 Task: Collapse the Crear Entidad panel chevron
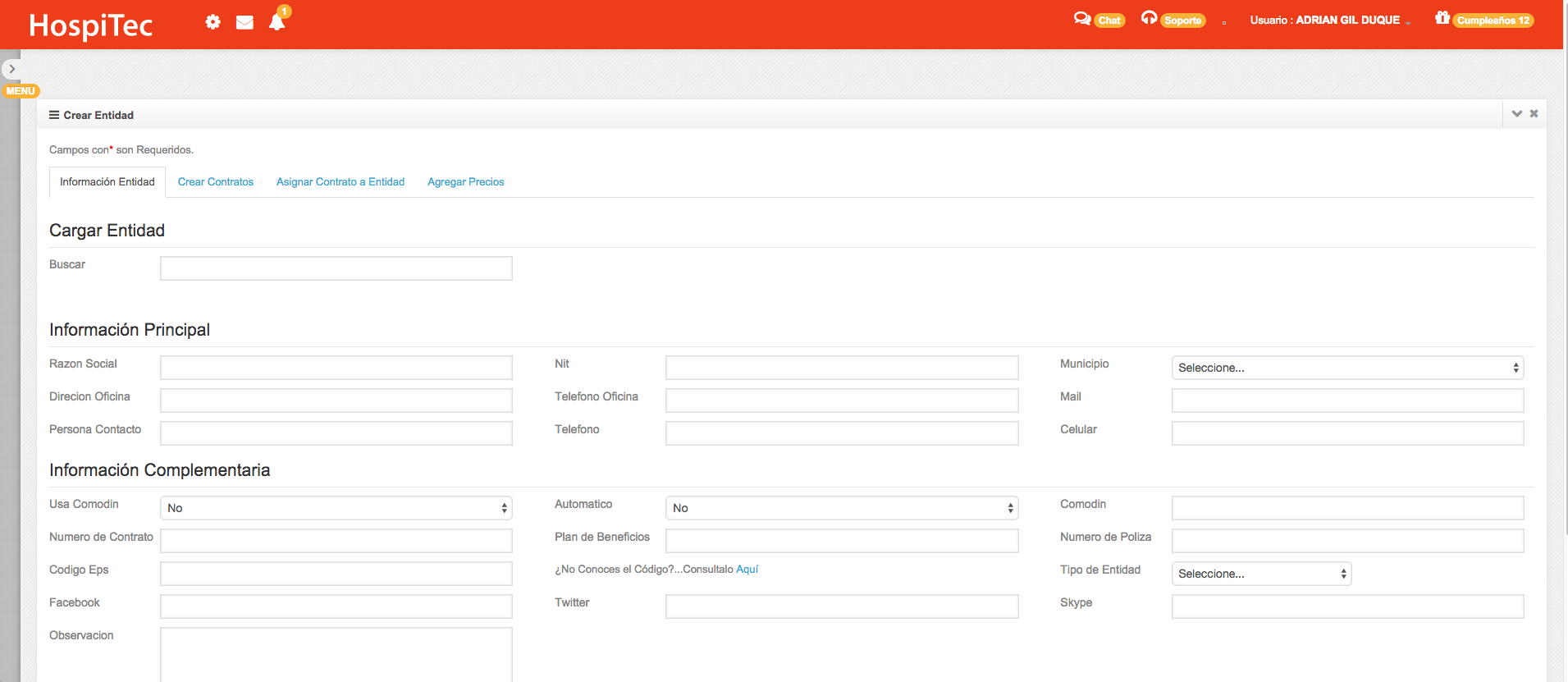coord(1516,114)
